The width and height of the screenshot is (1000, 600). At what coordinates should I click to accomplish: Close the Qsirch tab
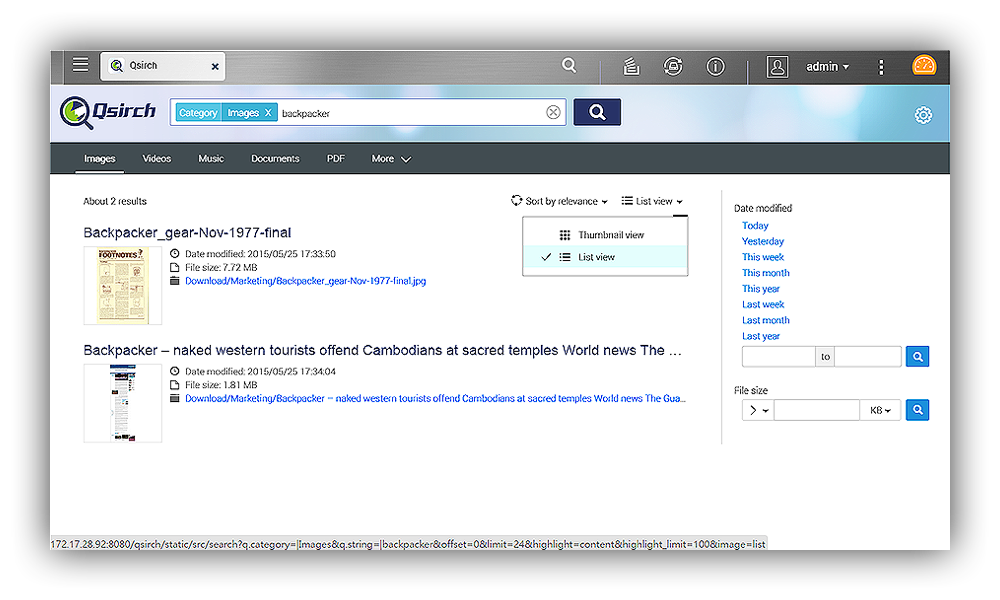coord(215,66)
